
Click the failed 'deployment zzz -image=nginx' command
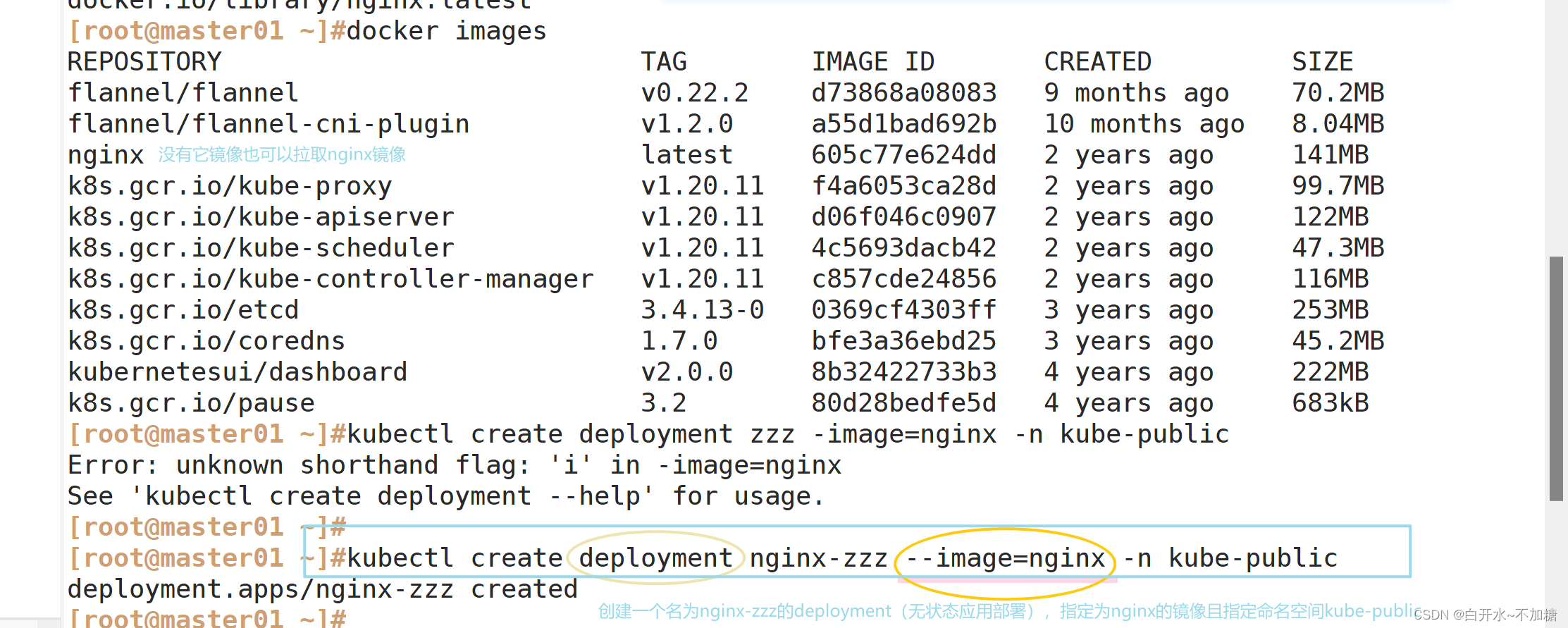tap(788, 434)
